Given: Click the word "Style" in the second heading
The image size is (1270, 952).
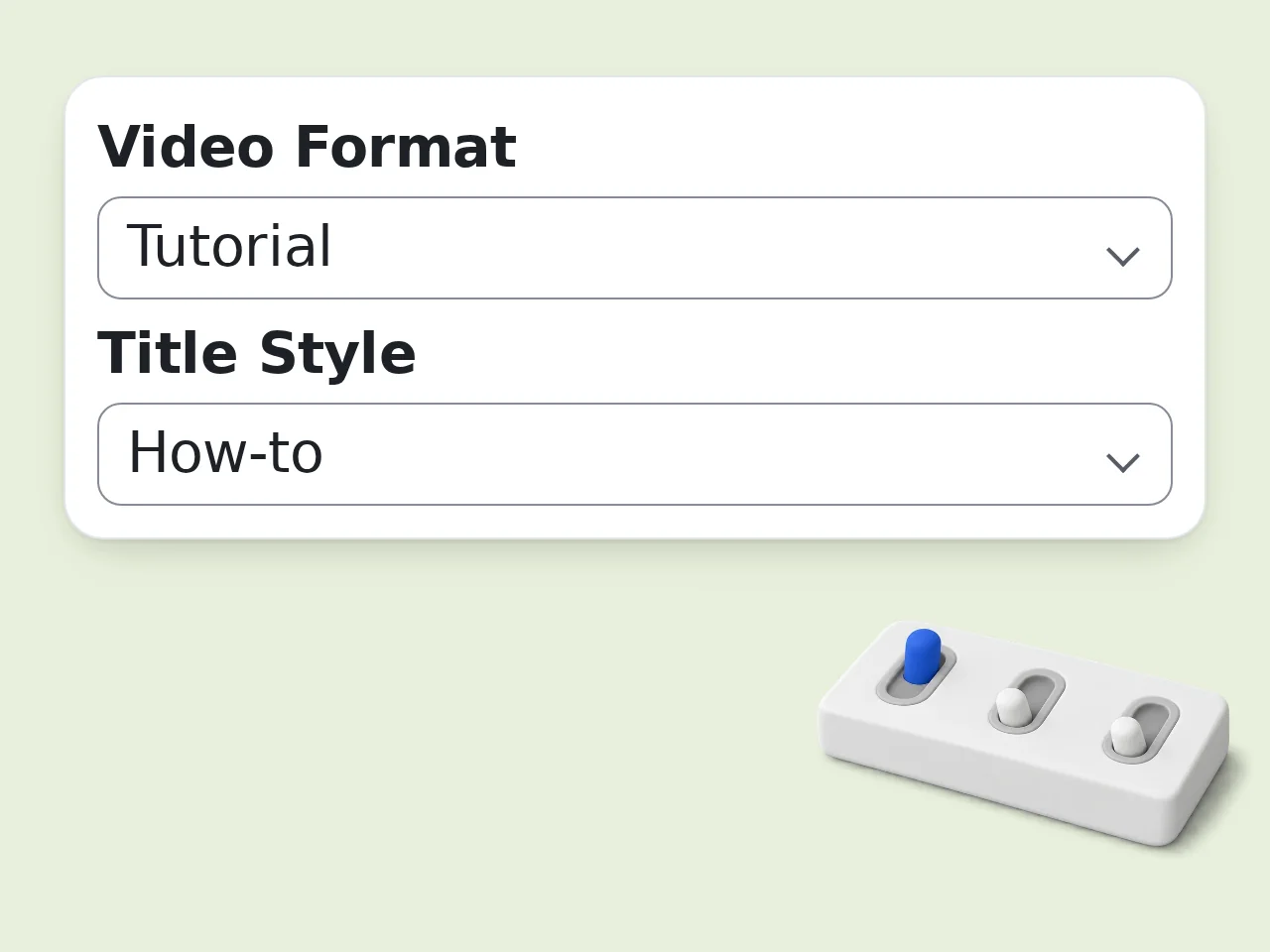Looking at the screenshot, I should pos(337,355).
